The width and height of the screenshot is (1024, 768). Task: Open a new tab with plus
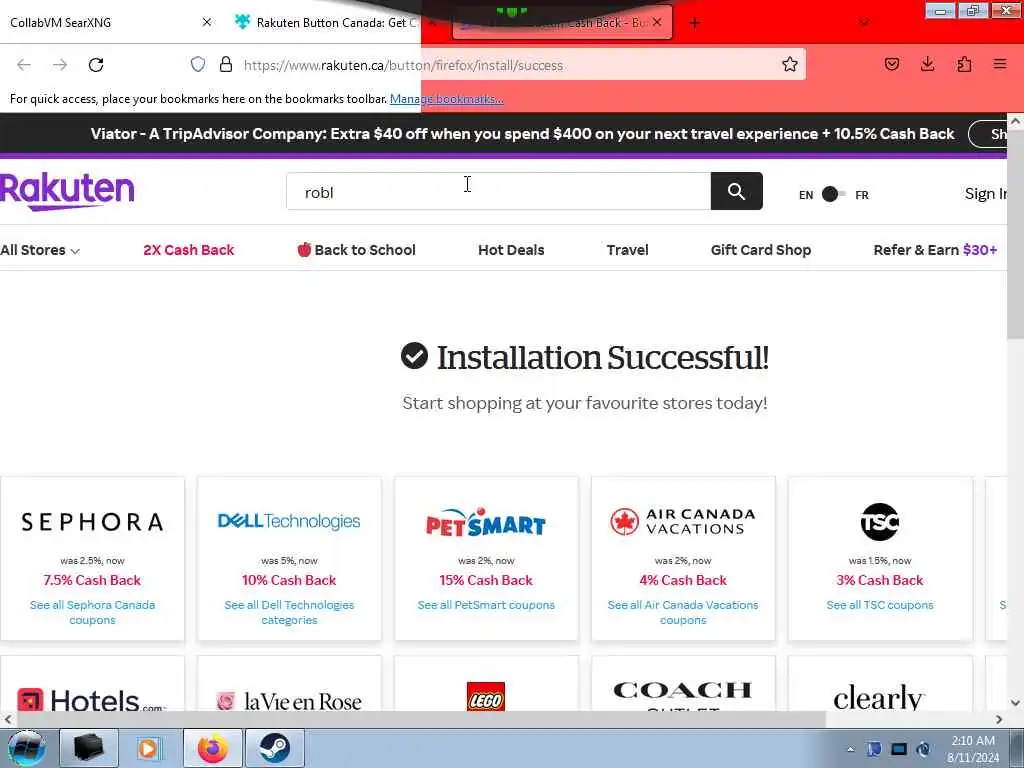pos(694,23)
